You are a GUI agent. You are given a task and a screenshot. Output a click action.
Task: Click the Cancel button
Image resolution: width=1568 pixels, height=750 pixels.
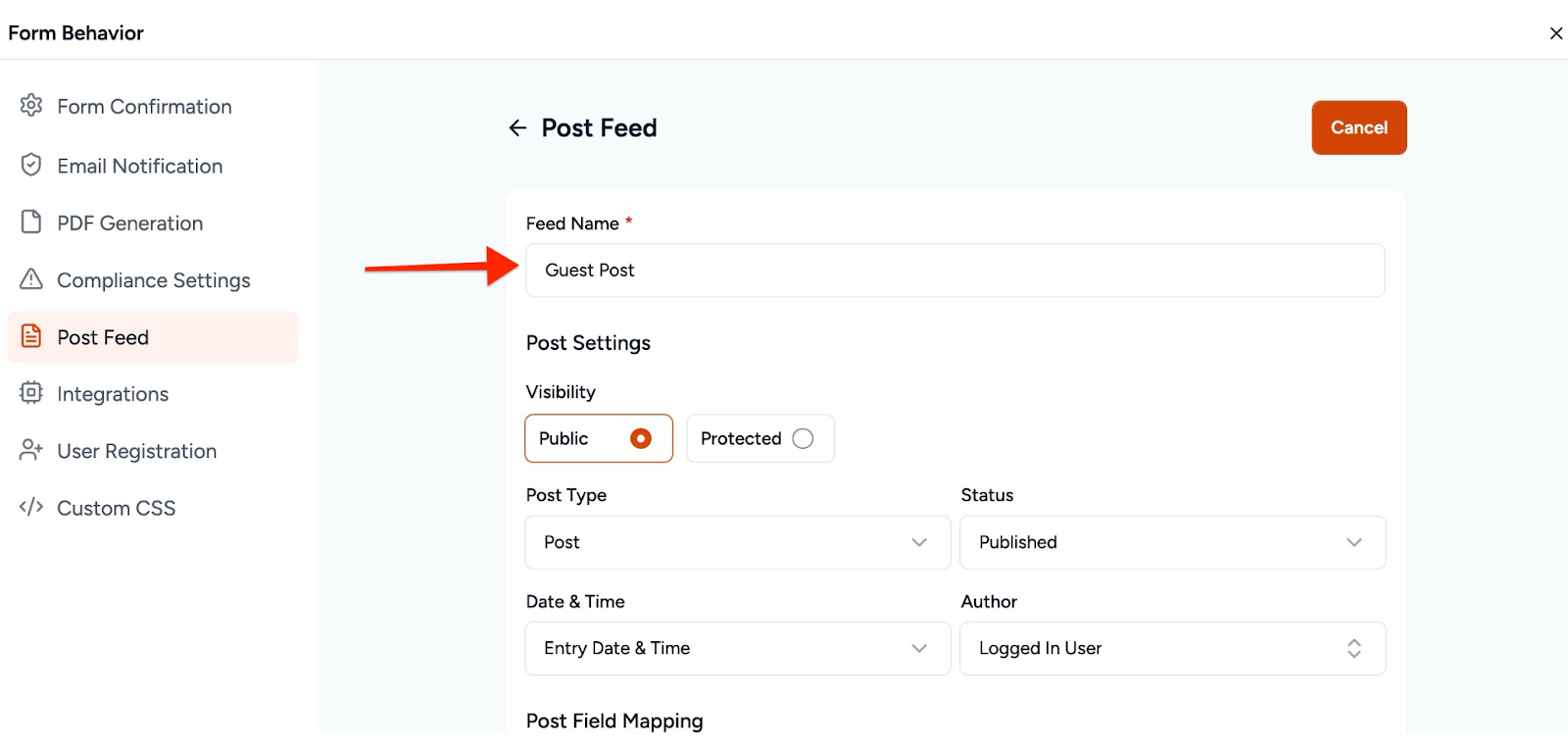coord(1358,127)
